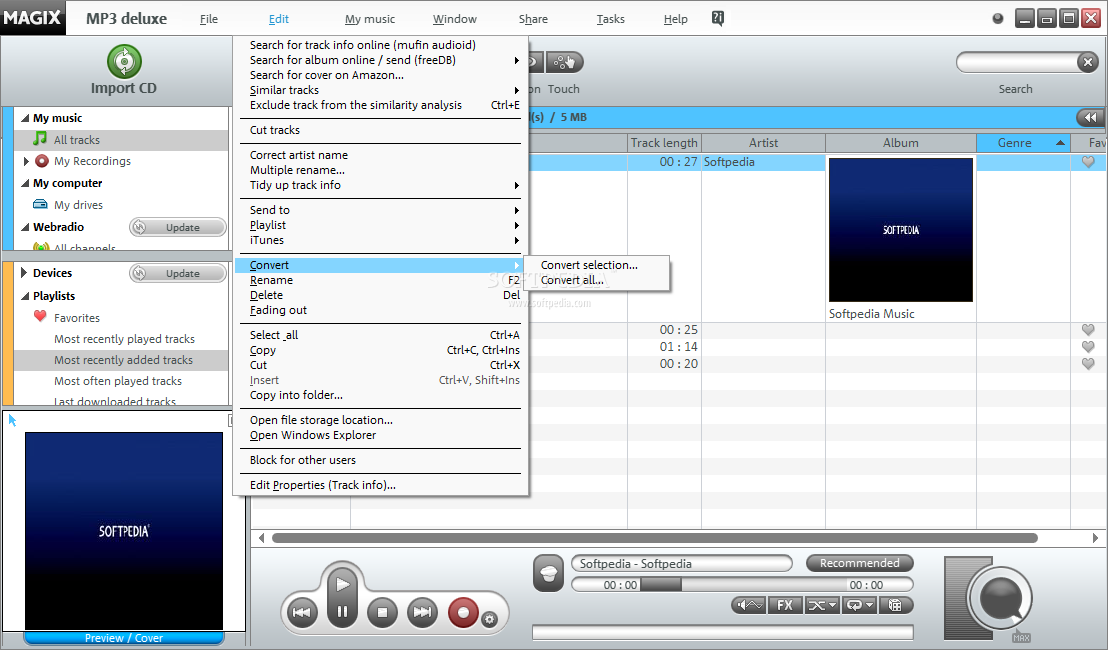The height and width of the screenshot is (650, 1108).
Task: Collapse the Webradio tree node
Action: [x=25, y=227]
